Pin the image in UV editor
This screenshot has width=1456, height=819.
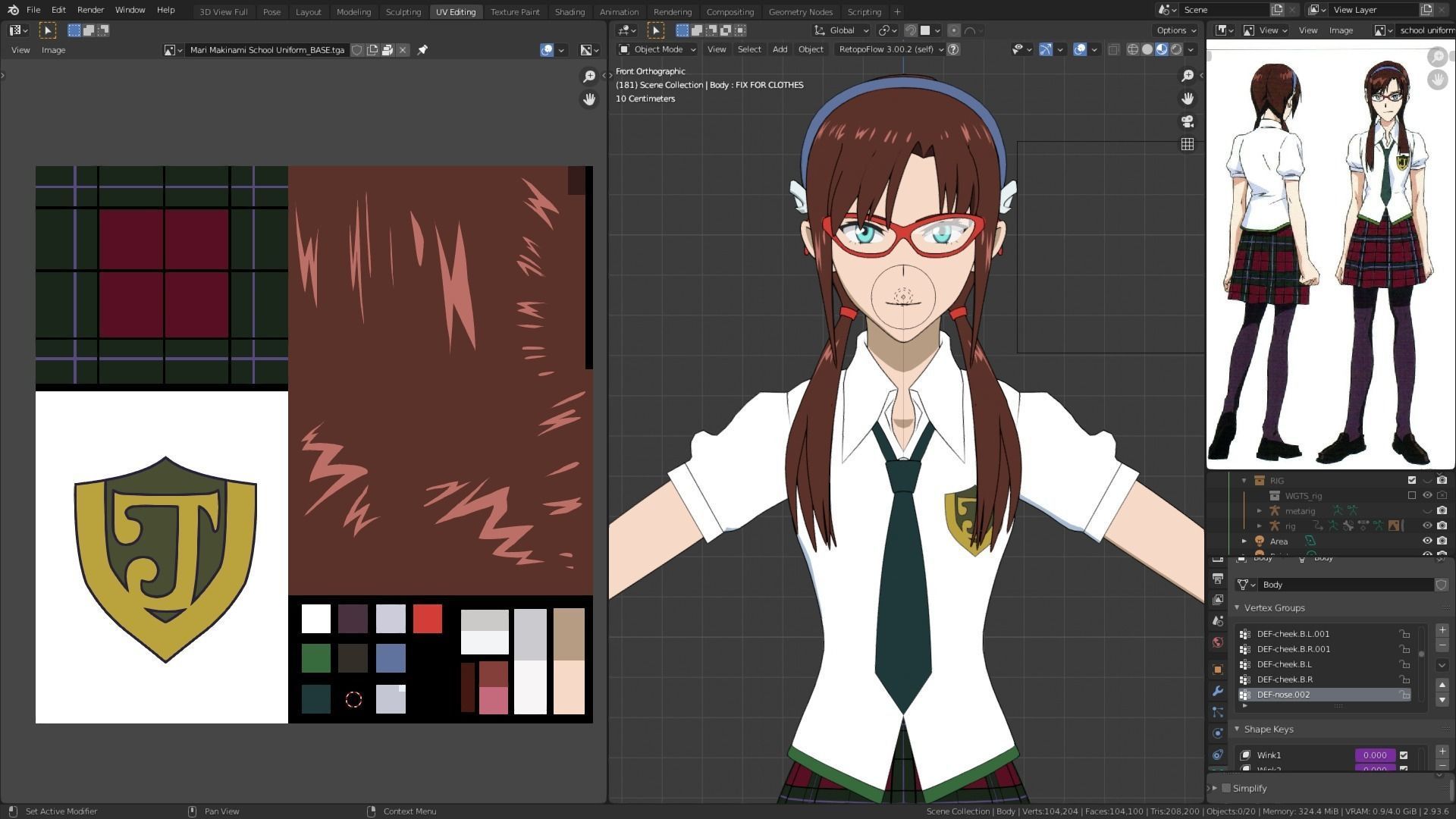coord(422,50)
